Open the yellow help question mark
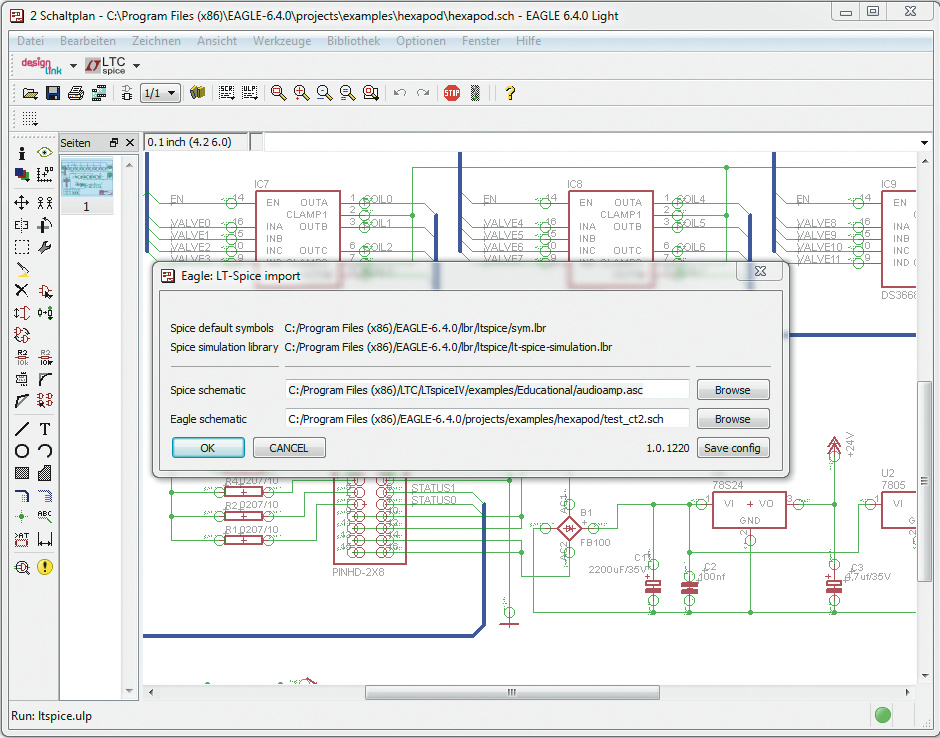The image size is (940, 738). pos(510,93)
